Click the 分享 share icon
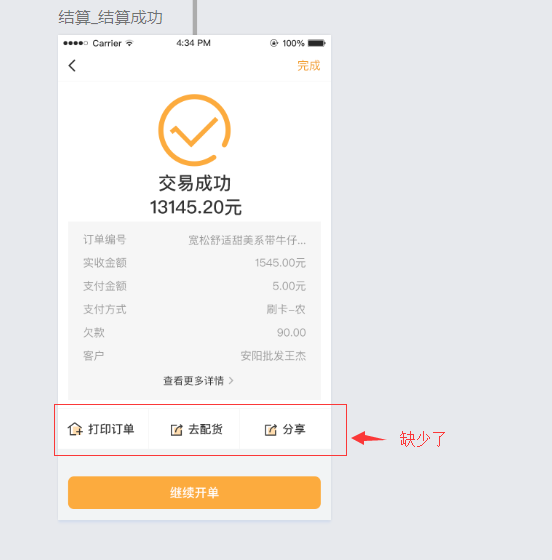This screenshot has width=552, height=560. pyautogui.click(x=271, y=430)
